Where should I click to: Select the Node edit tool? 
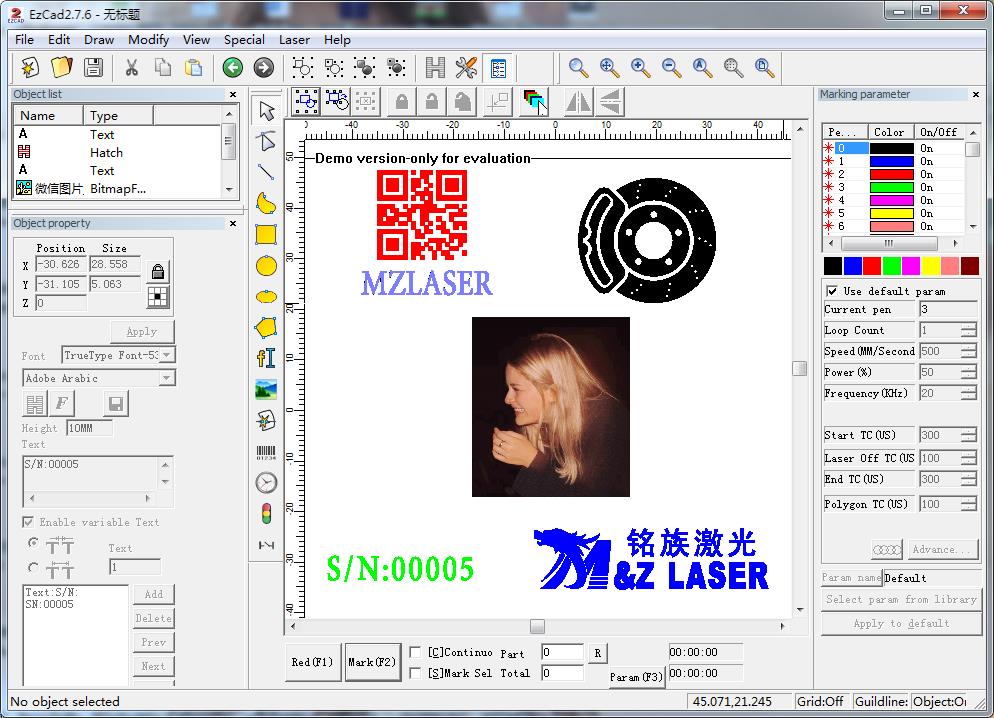(x=266, y=141)
